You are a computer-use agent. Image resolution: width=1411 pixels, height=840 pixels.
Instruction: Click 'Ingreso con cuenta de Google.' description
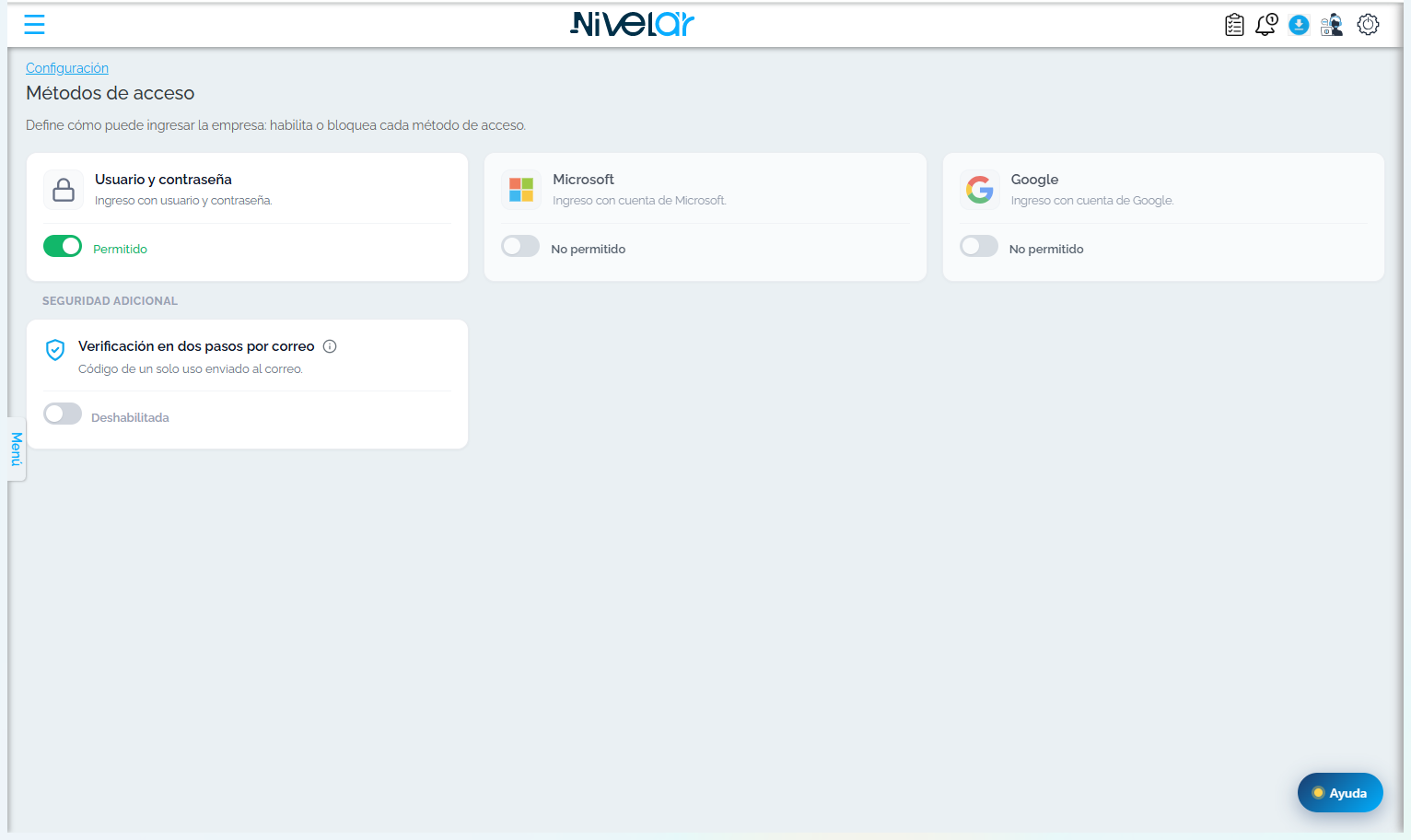coord(1092,201)
